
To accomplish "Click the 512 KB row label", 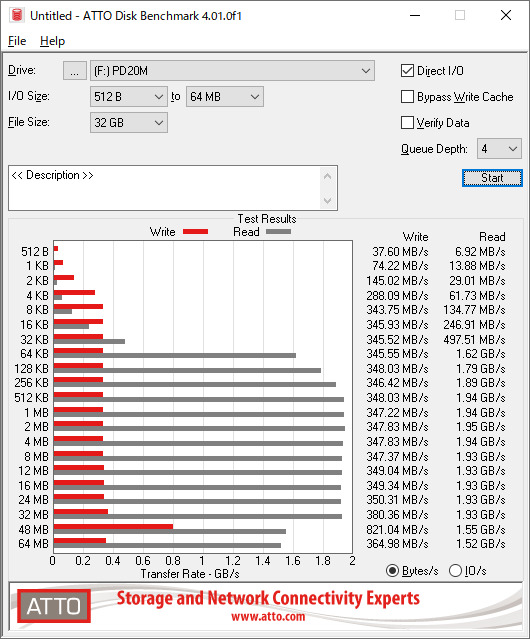I will click(x=31, y=398).
